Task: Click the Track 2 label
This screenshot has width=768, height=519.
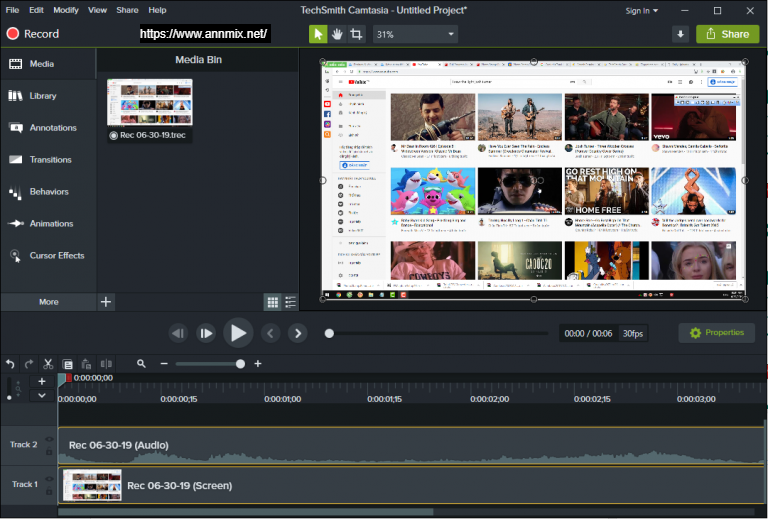Action: [24, 445]
